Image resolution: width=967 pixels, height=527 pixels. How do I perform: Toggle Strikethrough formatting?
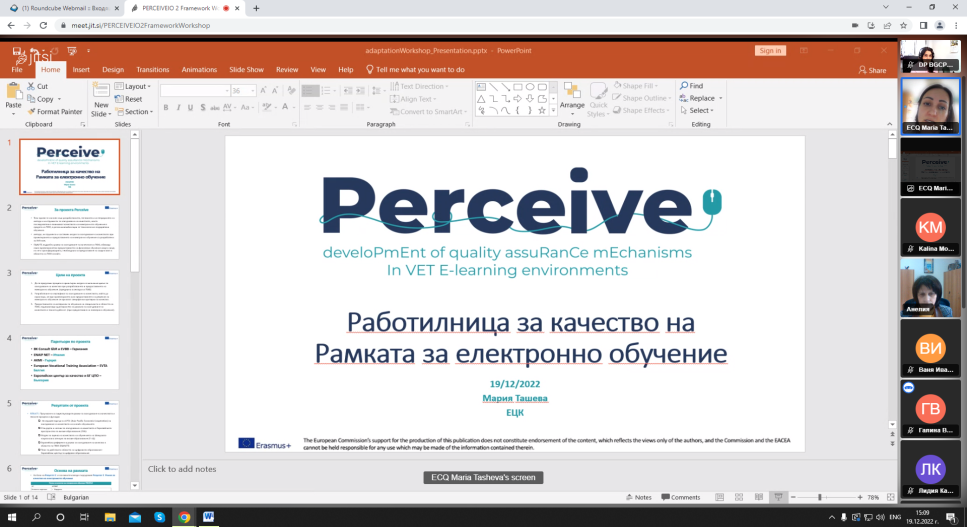pyautogui.click(x=215, y=107)
